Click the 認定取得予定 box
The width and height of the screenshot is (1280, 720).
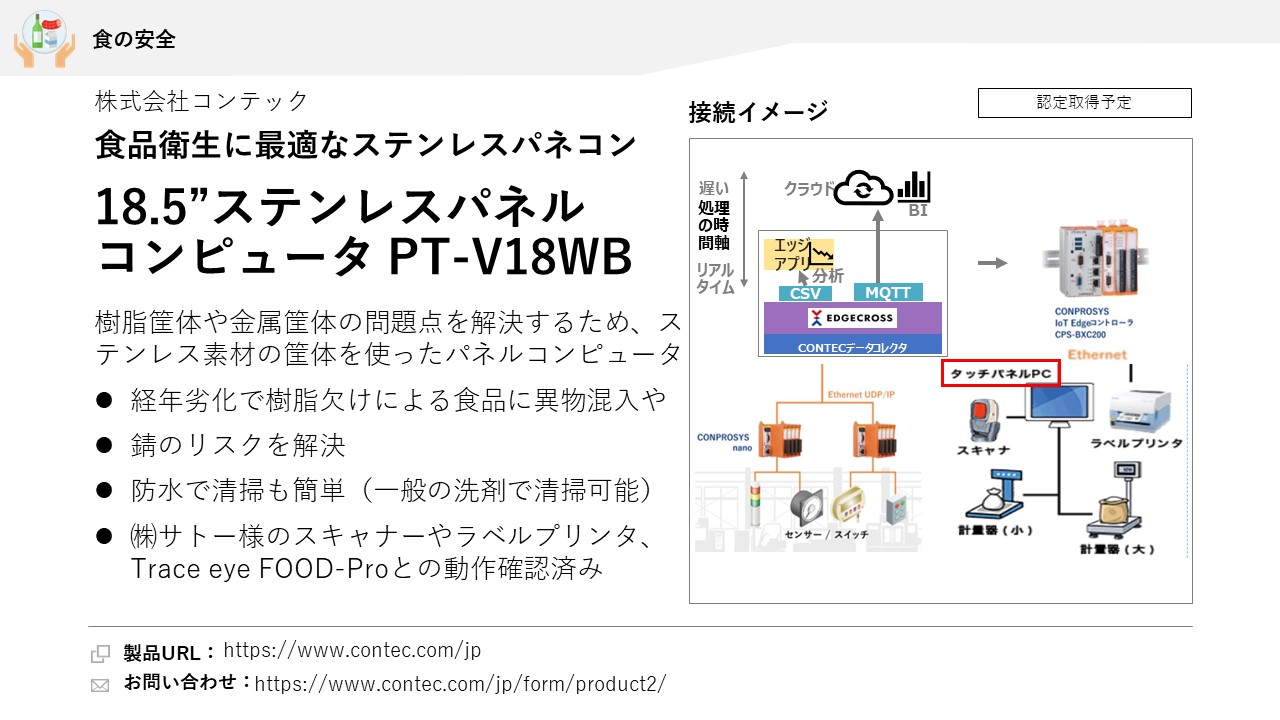click(1084, 103)
